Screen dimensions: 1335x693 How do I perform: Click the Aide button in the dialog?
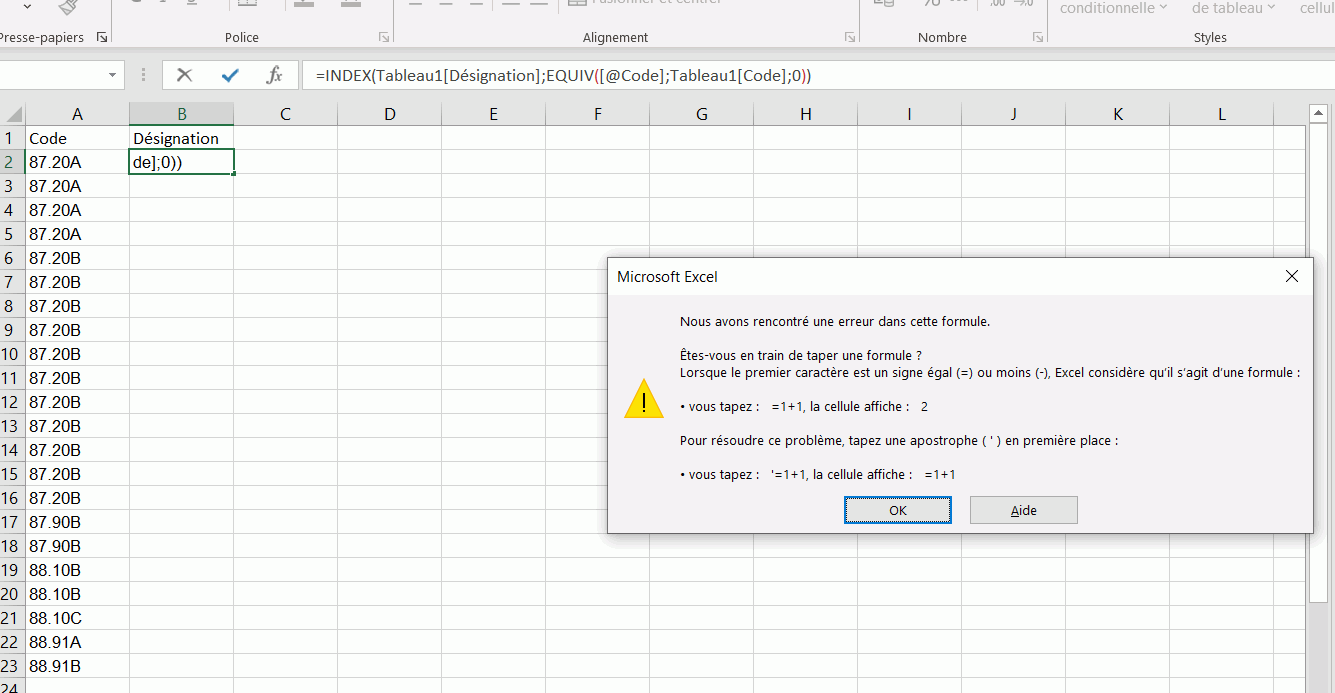(x=1023, y=510)
